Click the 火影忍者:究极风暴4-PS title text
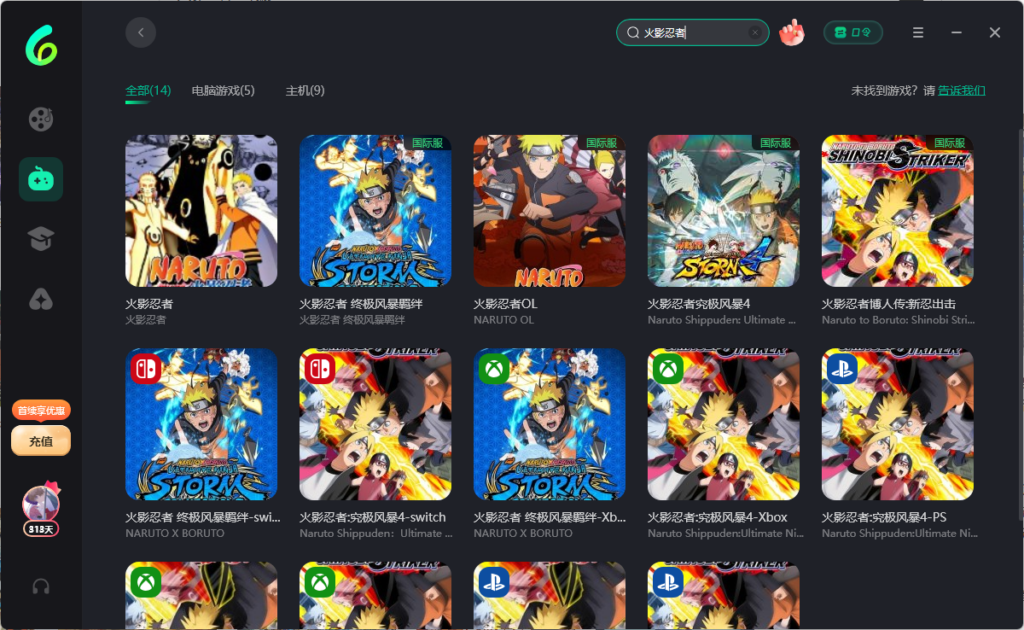Image resolution: width=1024 pixels, height=630 pixels. click(x=884, y=517)
